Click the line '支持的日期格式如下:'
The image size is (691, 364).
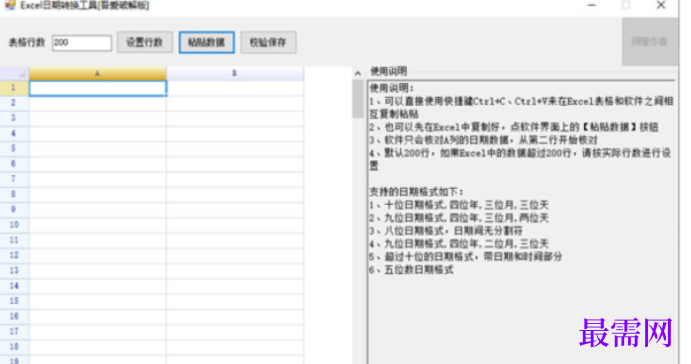tap(416, 192)
